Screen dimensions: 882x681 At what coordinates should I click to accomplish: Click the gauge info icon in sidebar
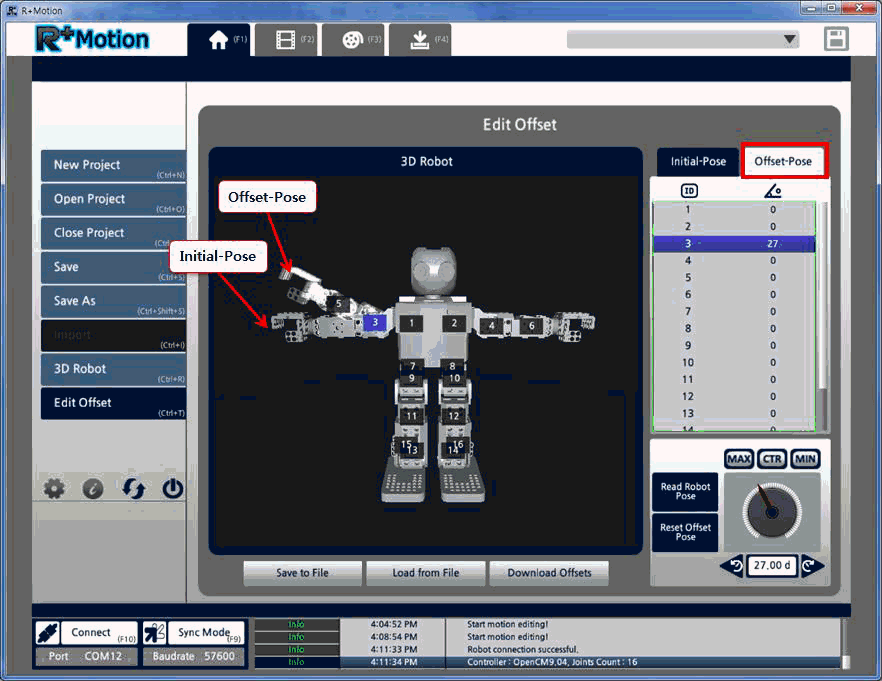[x=93, y=489]
